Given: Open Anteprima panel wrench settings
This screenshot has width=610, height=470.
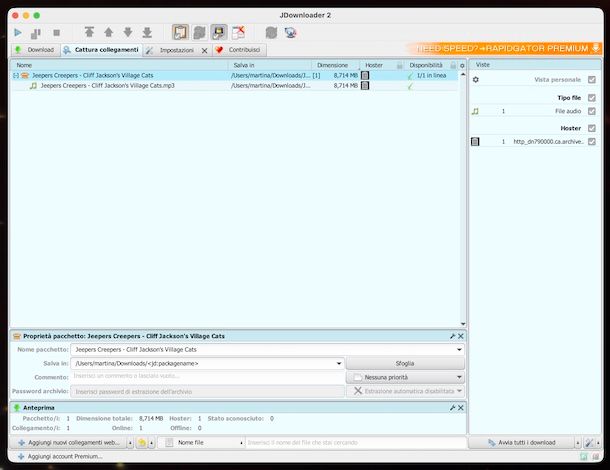Looking at the screenshot, I should tap(452, 408).
